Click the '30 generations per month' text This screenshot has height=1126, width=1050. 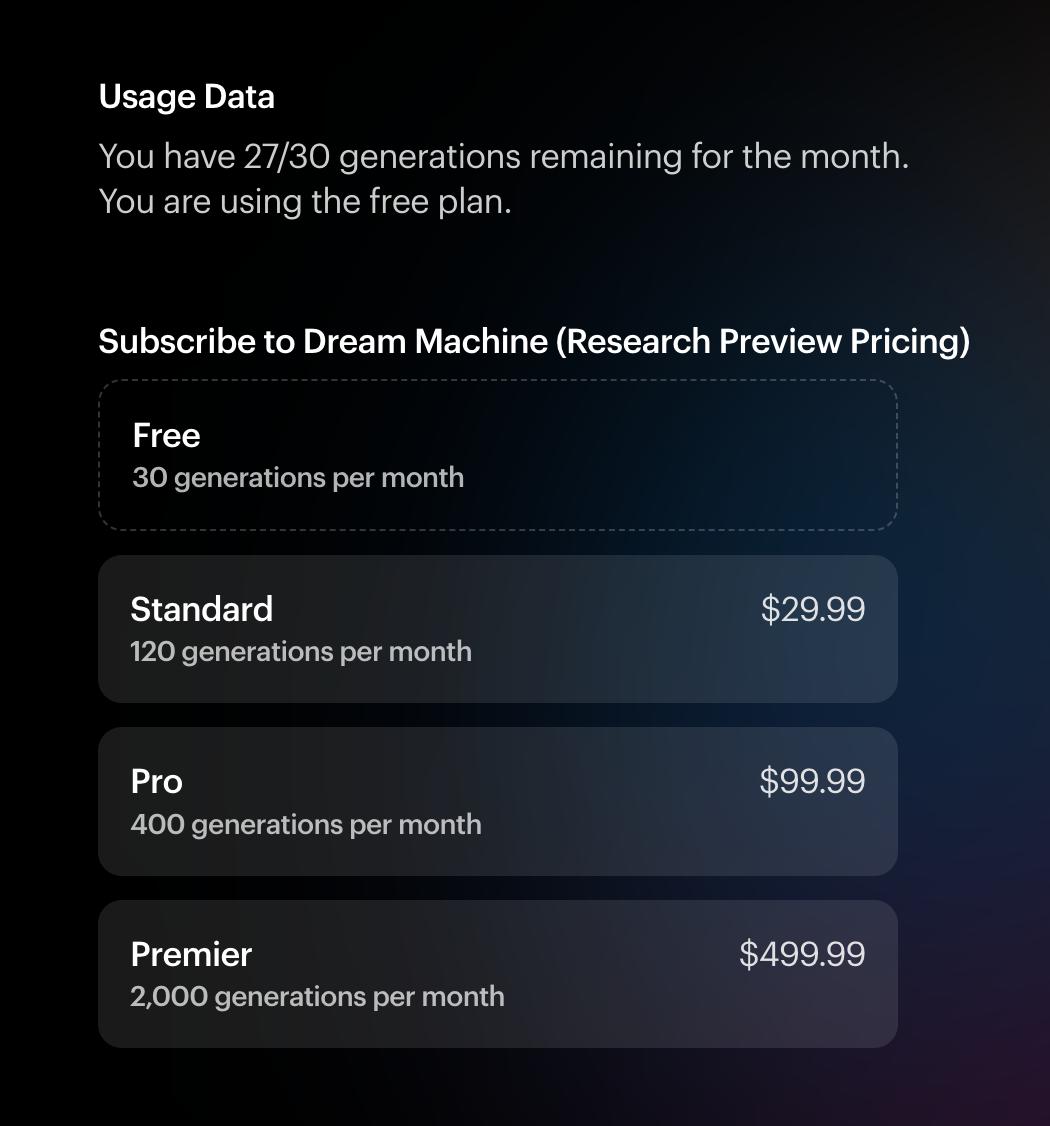pos(298,477)
